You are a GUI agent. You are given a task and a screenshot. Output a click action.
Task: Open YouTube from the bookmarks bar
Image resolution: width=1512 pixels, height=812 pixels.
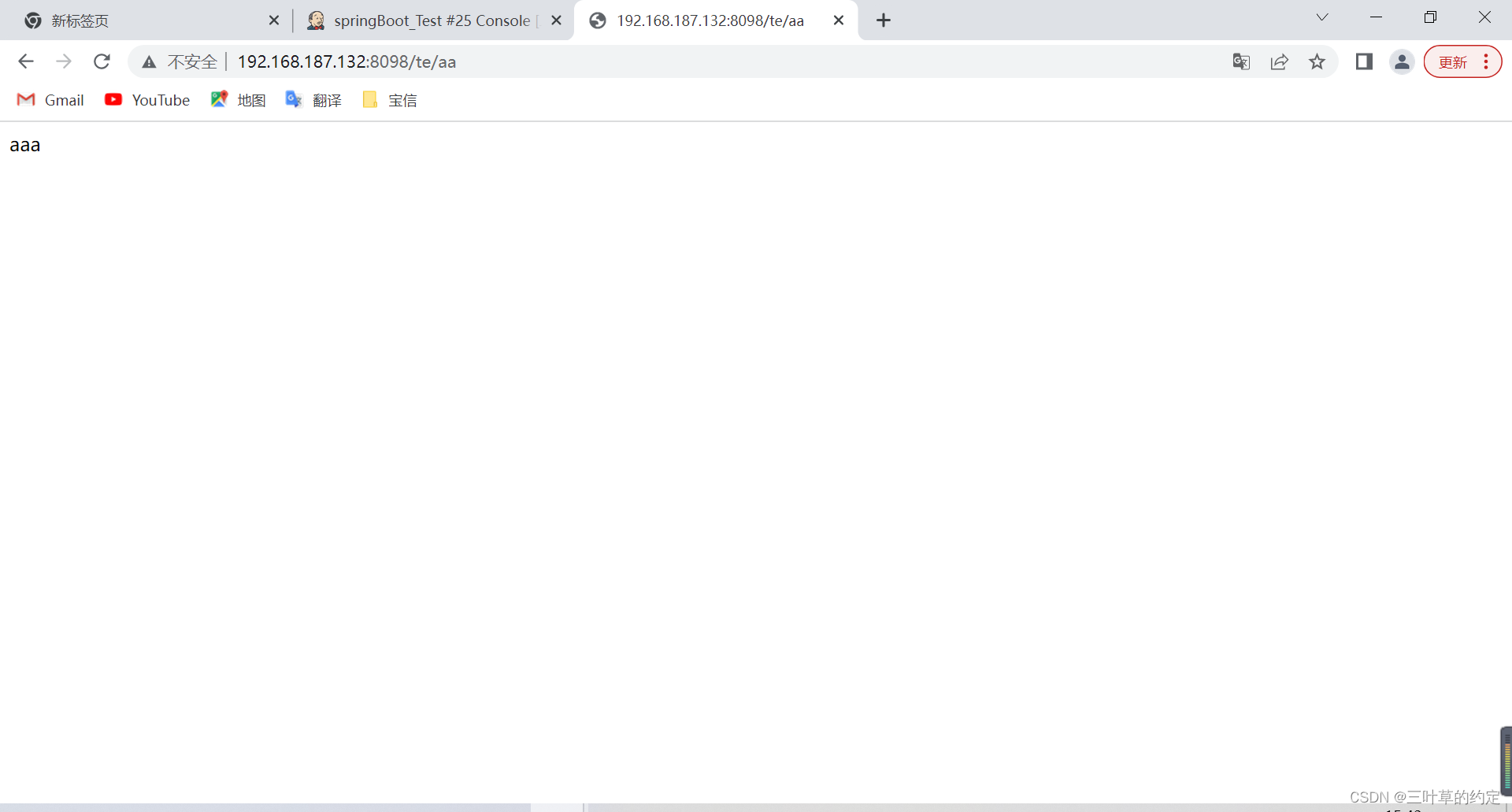point(146,100)
